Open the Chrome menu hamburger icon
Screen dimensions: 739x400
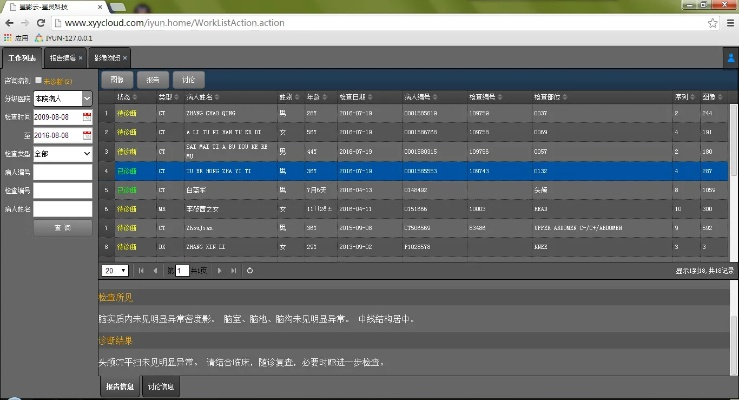(x=727, y=21)
